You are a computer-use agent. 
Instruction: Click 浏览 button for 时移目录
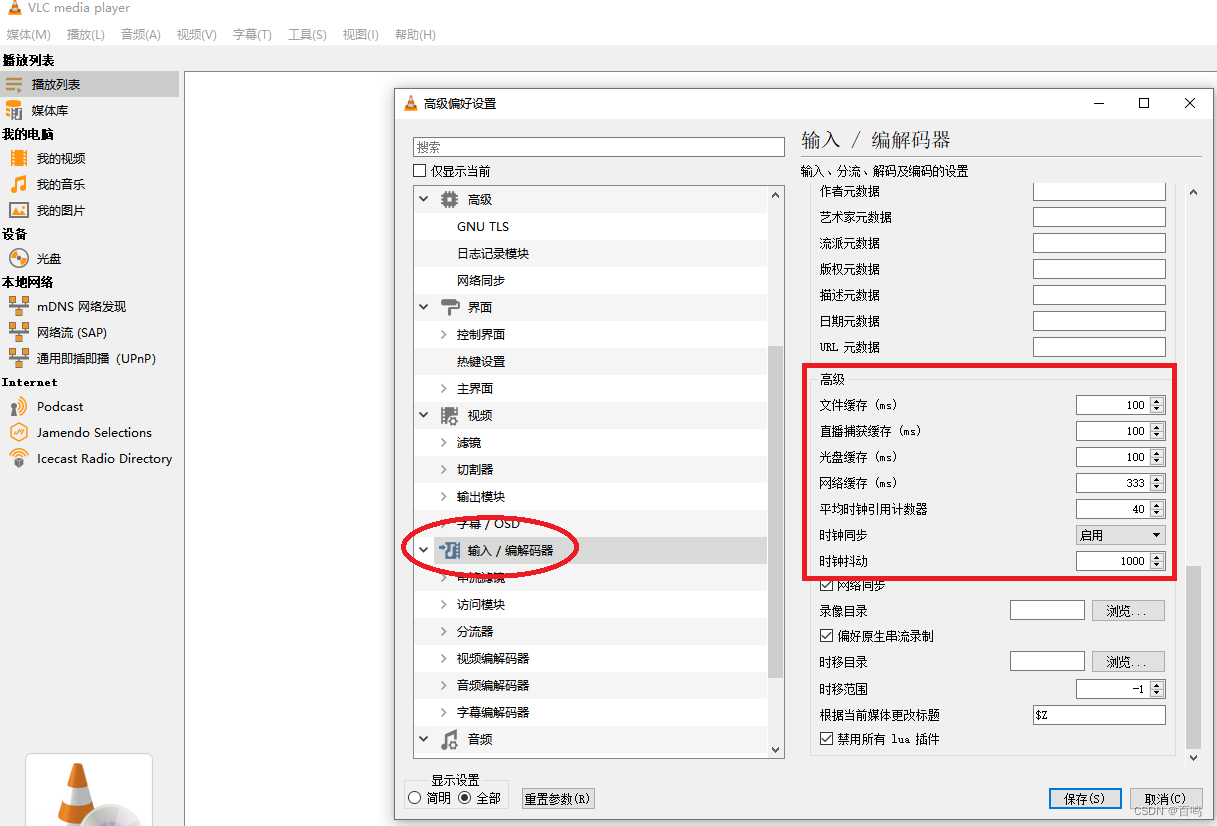(1127, 662)
